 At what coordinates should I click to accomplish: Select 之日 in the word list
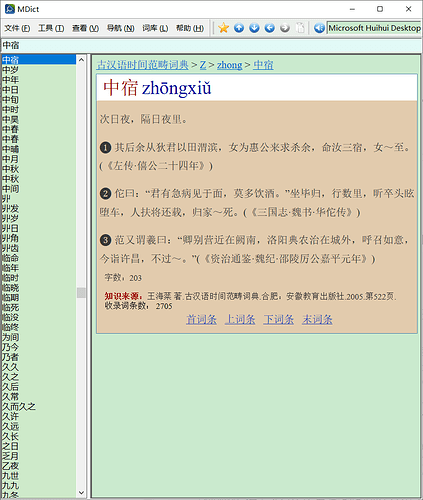coord(39,446)
